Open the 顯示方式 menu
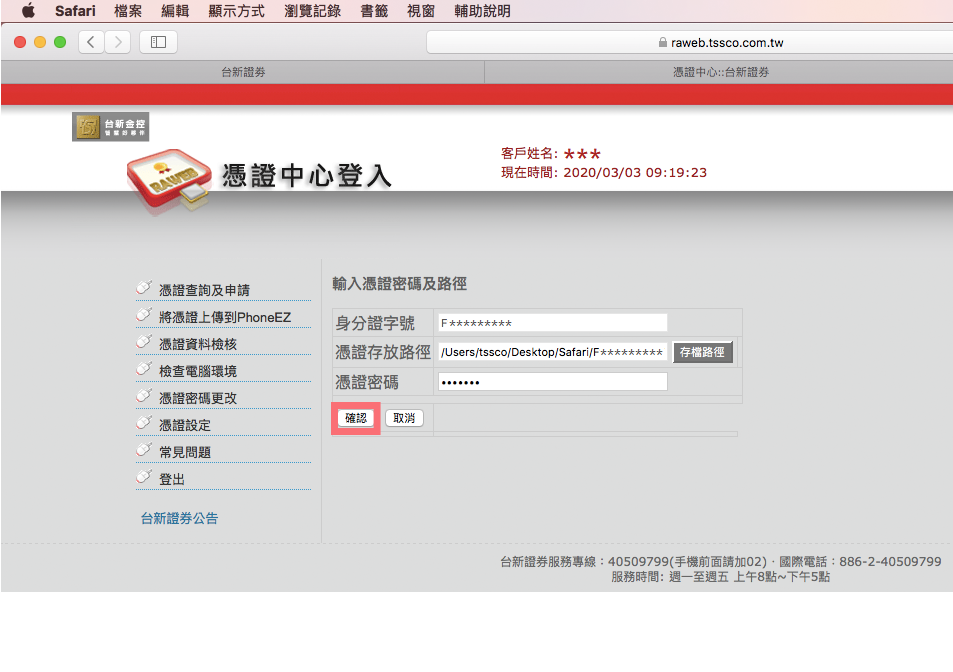Viewport: 953px width, 672px height. click(x=236, y=11)
